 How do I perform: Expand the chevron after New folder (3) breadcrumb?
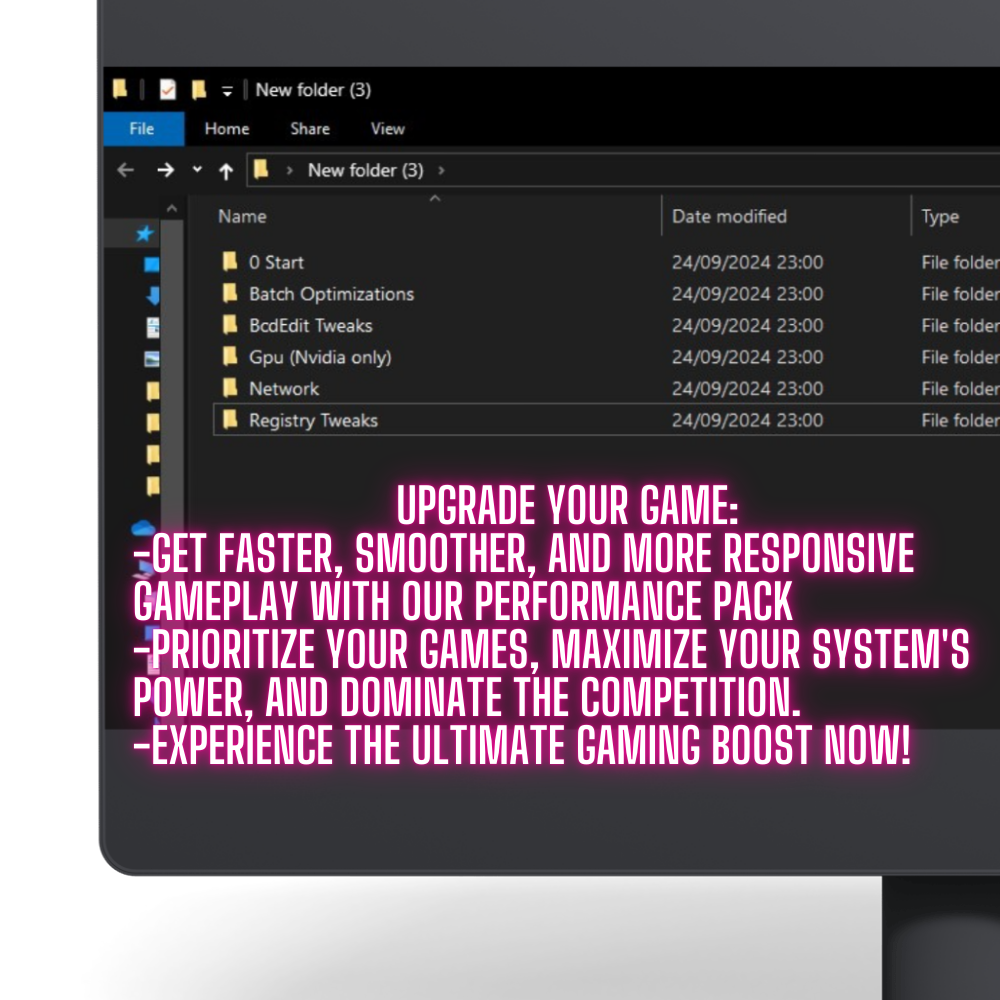point(441,171)
